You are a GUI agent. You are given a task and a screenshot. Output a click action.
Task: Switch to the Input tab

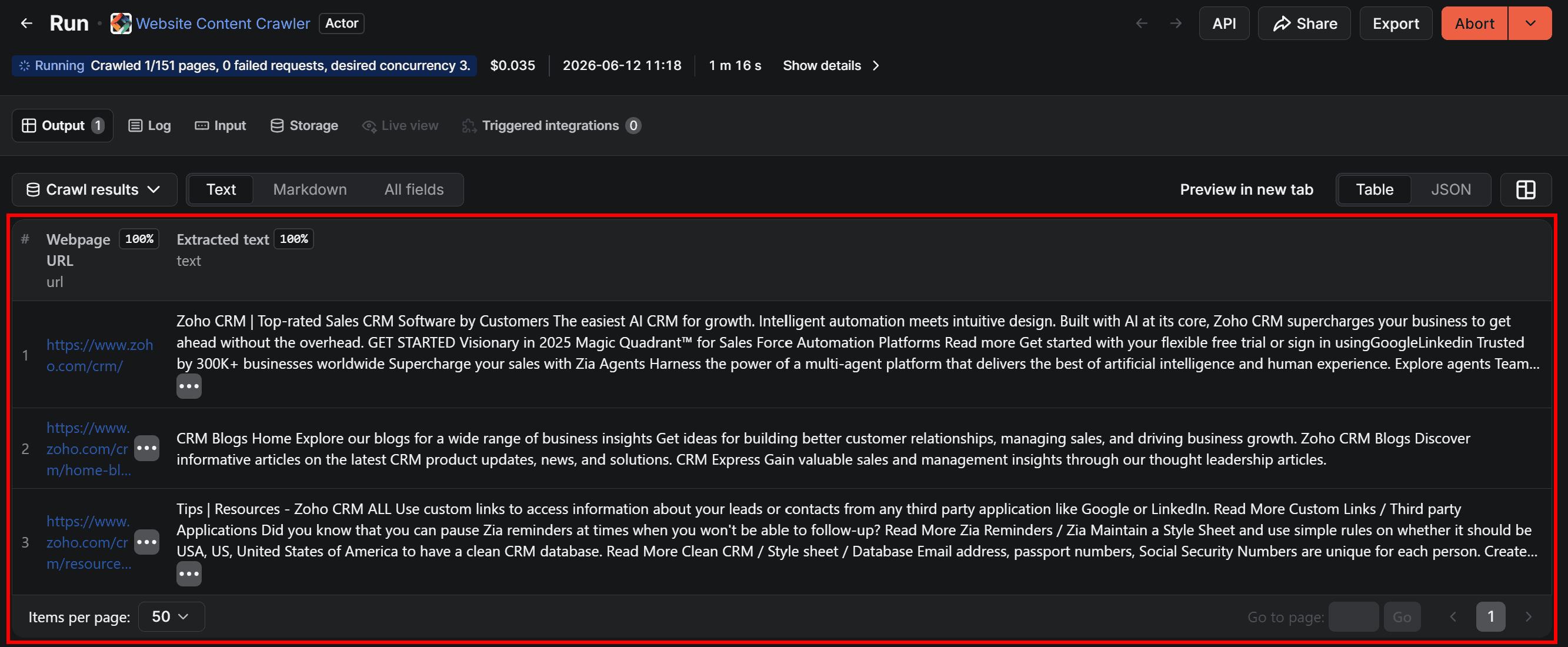pos(221,125)
